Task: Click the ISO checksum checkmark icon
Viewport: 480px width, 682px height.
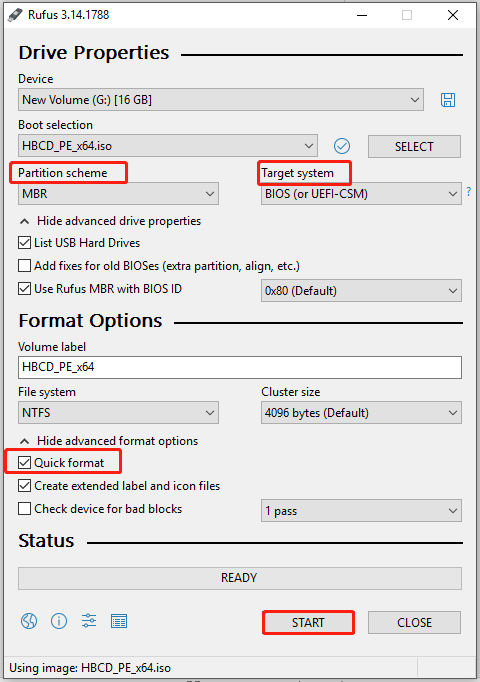Action: coord(342,146)
